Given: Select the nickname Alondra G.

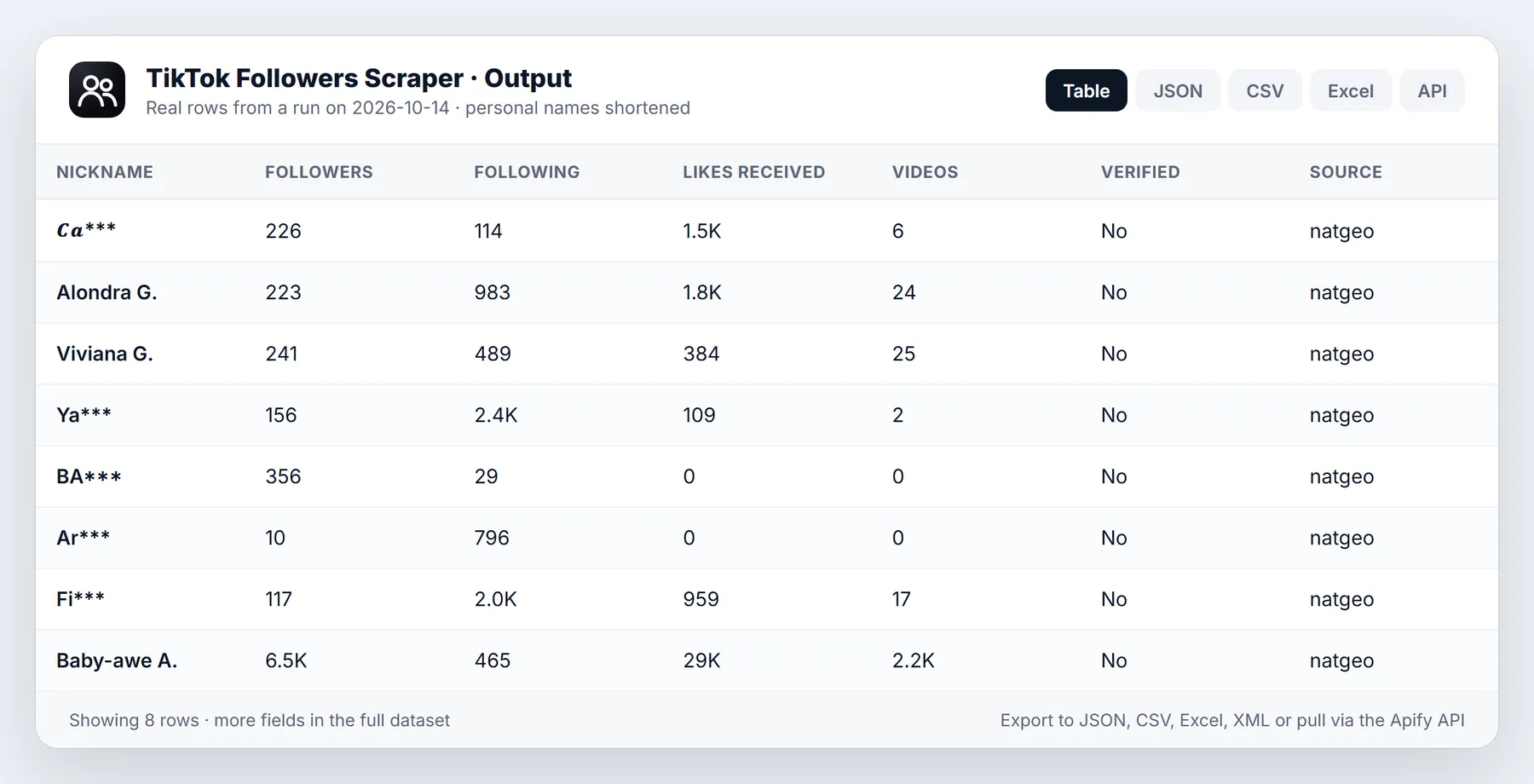Looking at the screenshot, I should pyautogui.click(x=107, y=292).
